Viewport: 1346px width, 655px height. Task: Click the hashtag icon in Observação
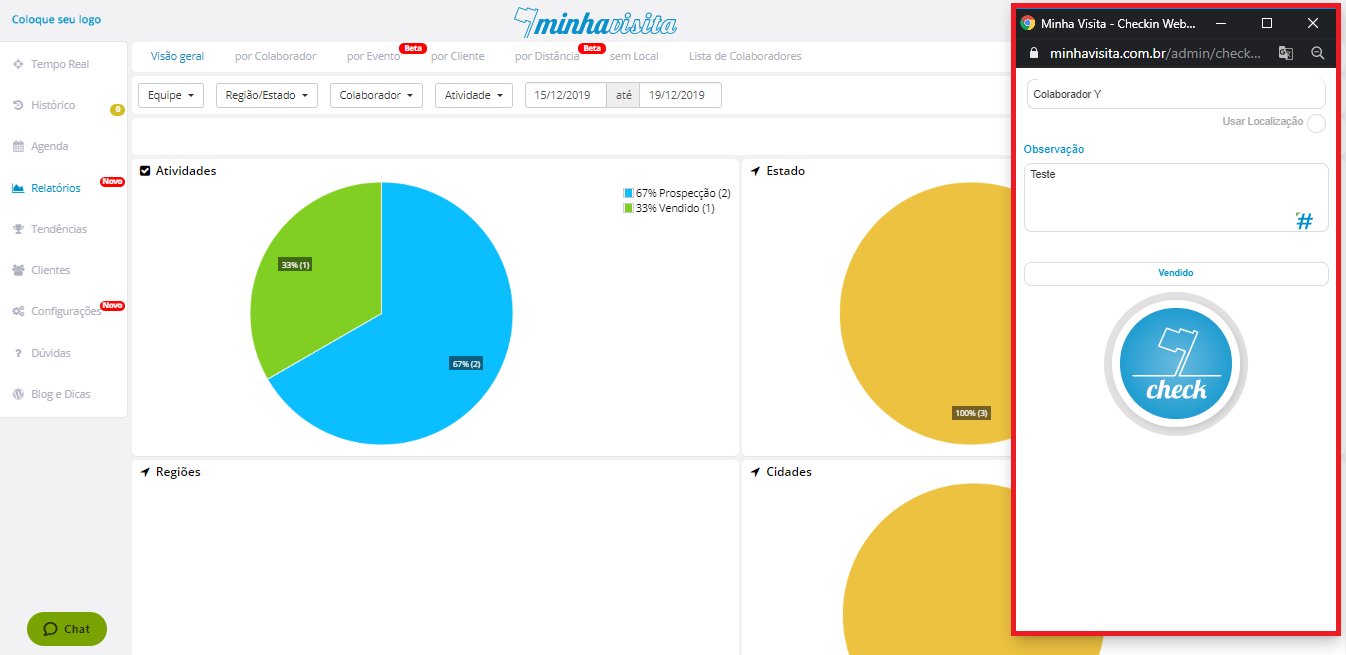tap(1304, 221)
